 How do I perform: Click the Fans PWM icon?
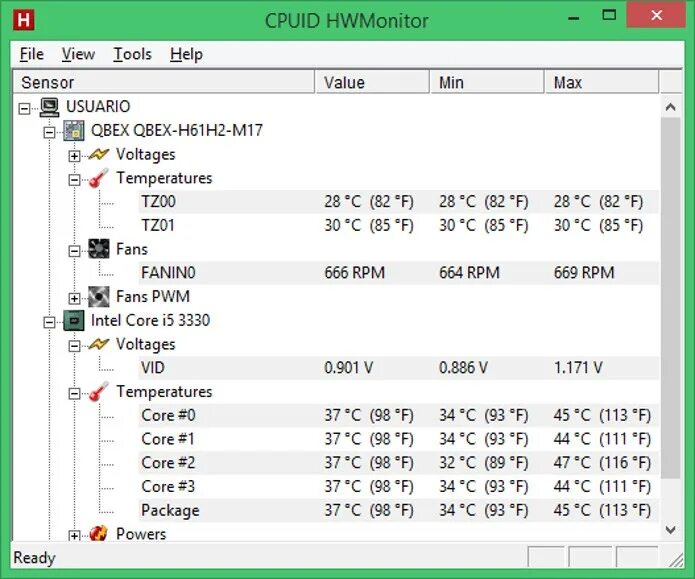tap(98, 297)
